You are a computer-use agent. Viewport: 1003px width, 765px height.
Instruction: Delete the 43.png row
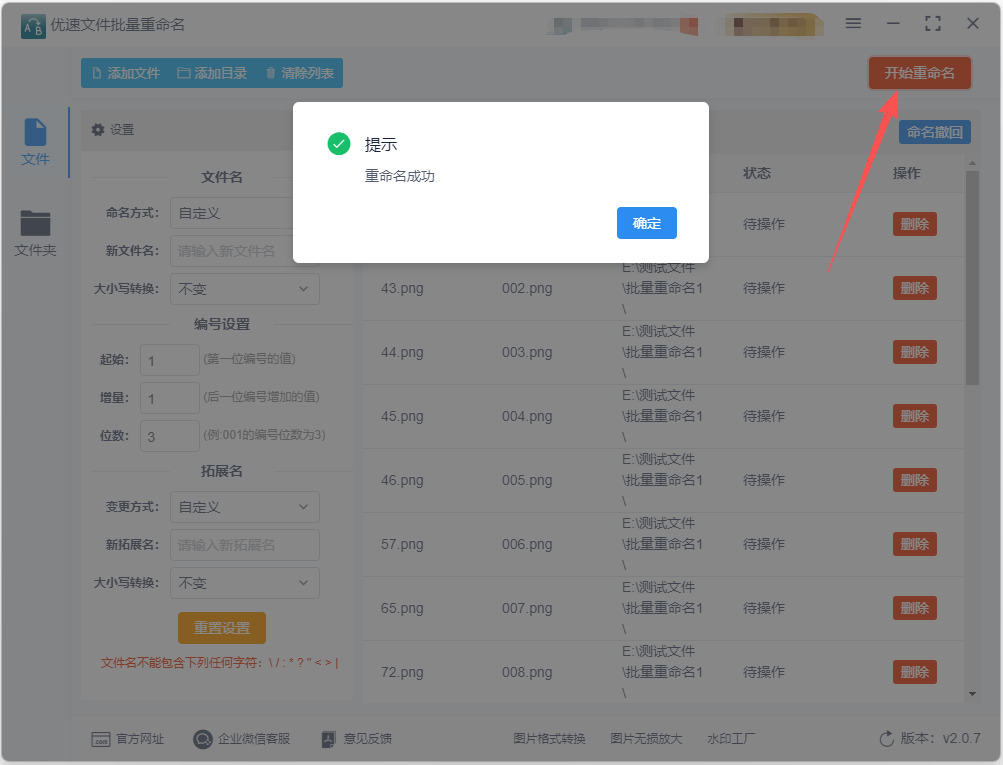915,288
